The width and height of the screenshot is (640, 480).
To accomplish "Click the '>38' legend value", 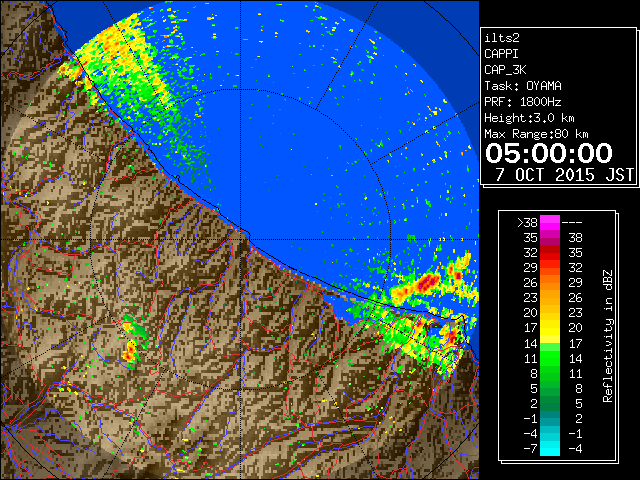I will tap(527, 222).
